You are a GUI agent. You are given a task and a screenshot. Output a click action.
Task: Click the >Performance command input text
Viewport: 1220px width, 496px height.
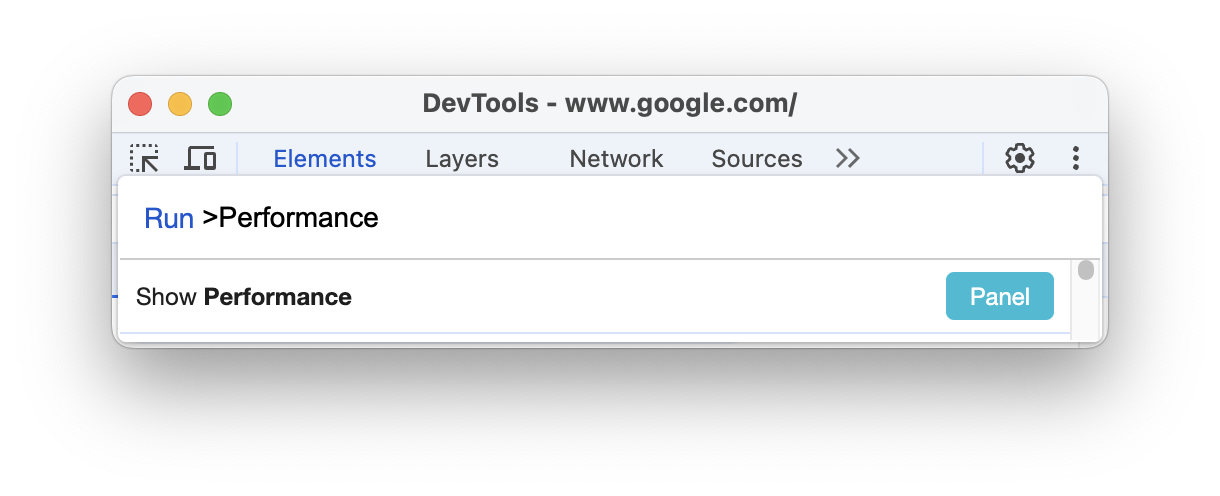(x=290, y=218)
